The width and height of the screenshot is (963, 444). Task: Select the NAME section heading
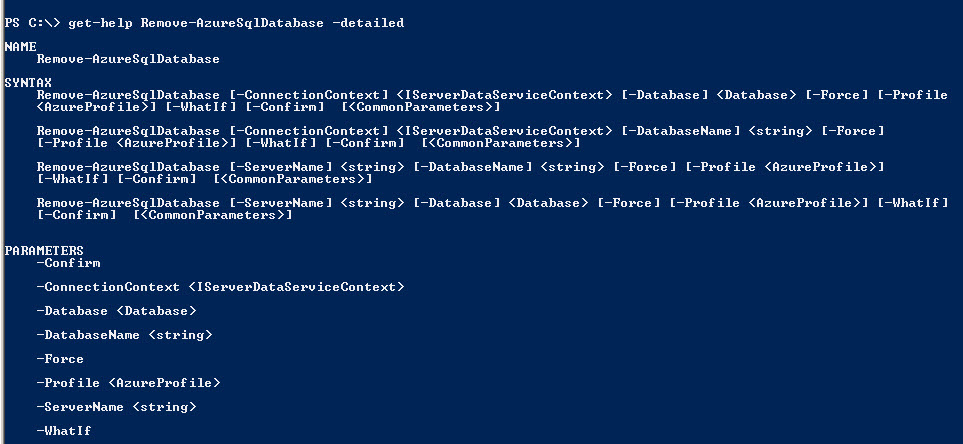(x=20, y=47)
